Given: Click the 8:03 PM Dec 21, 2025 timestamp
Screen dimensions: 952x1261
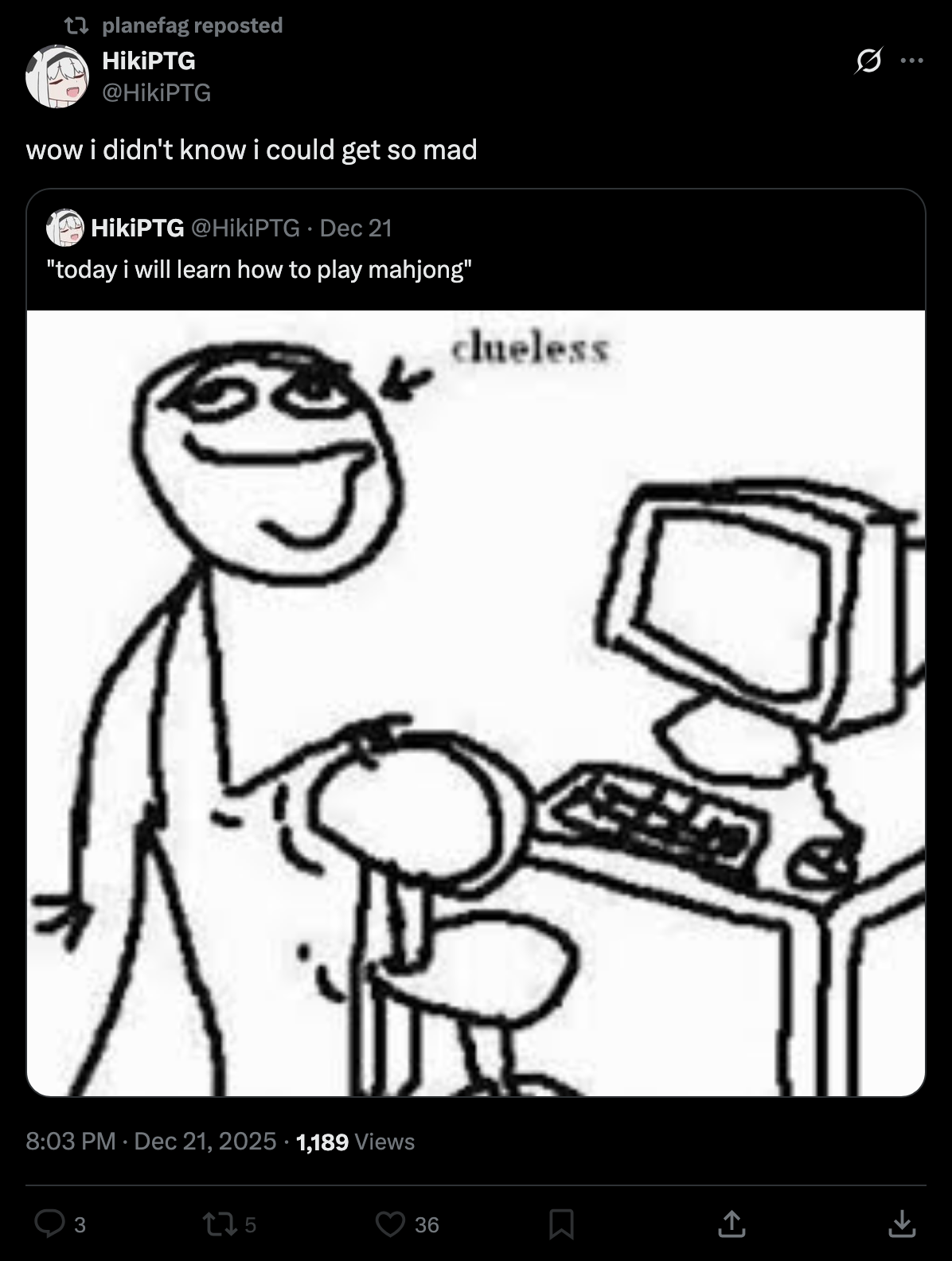Looking at the screenshot, I should [151, 1142].
